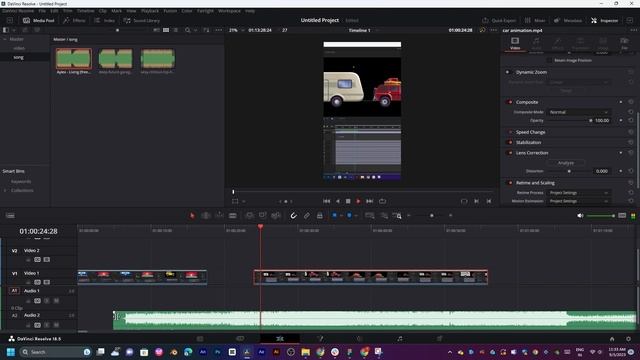The image size is (640, 360).
Task: Open the Effects panel
Action: [74, 20]
